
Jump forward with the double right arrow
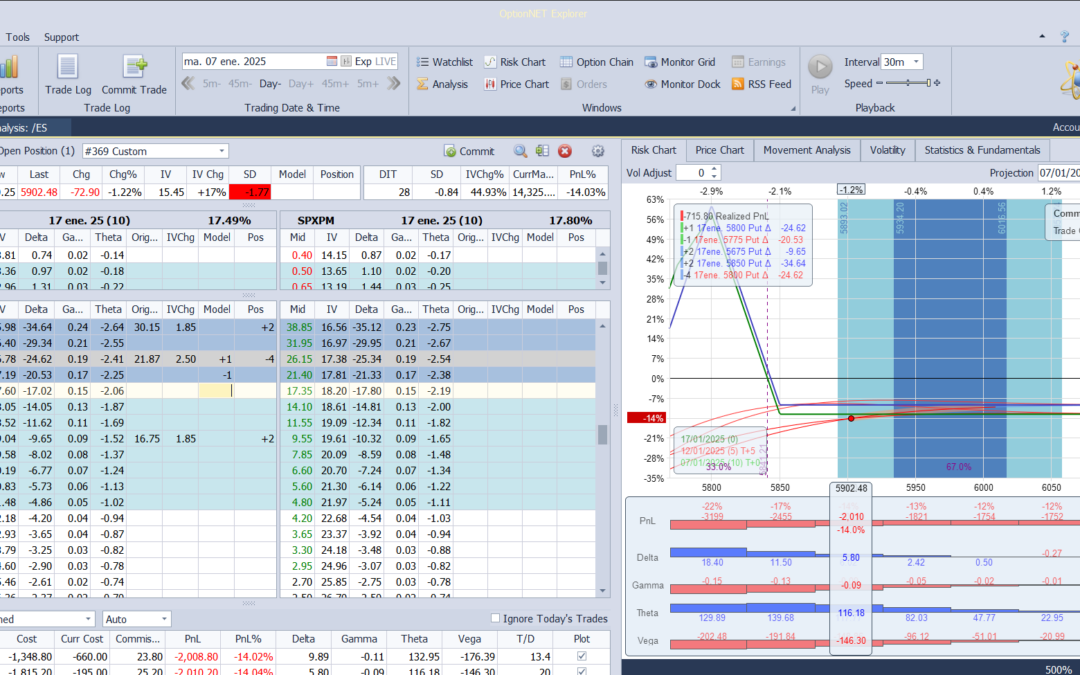point(393,83)
